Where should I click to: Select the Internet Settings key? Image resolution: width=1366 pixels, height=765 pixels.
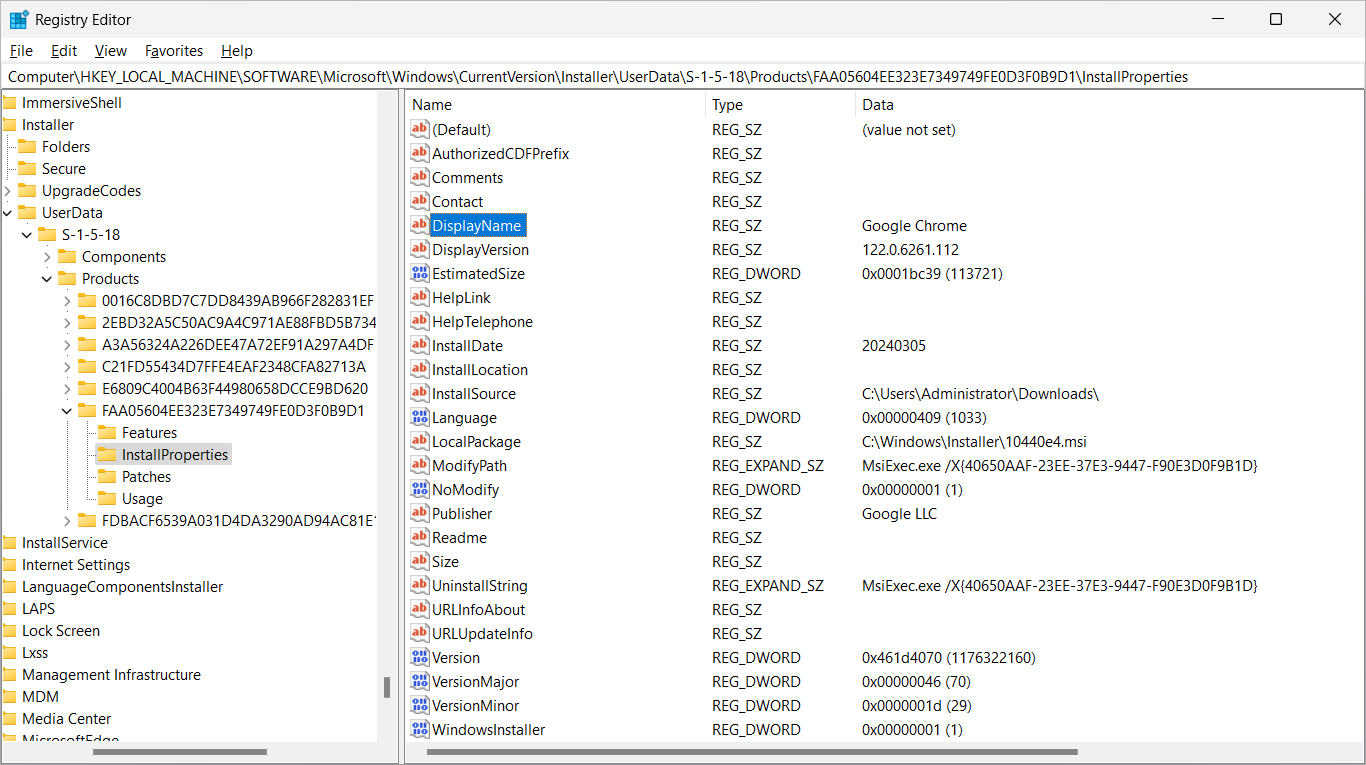coord(76,564)
